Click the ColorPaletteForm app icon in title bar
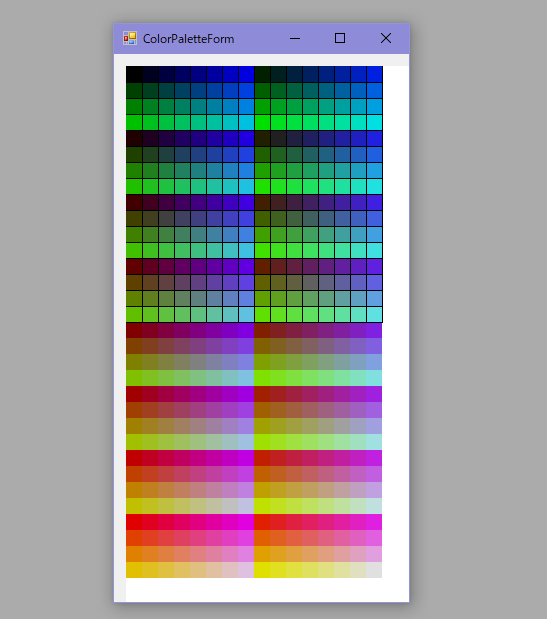Image resolution: width=547 pixels, height=619 pixels. click(x=130, y=38)
